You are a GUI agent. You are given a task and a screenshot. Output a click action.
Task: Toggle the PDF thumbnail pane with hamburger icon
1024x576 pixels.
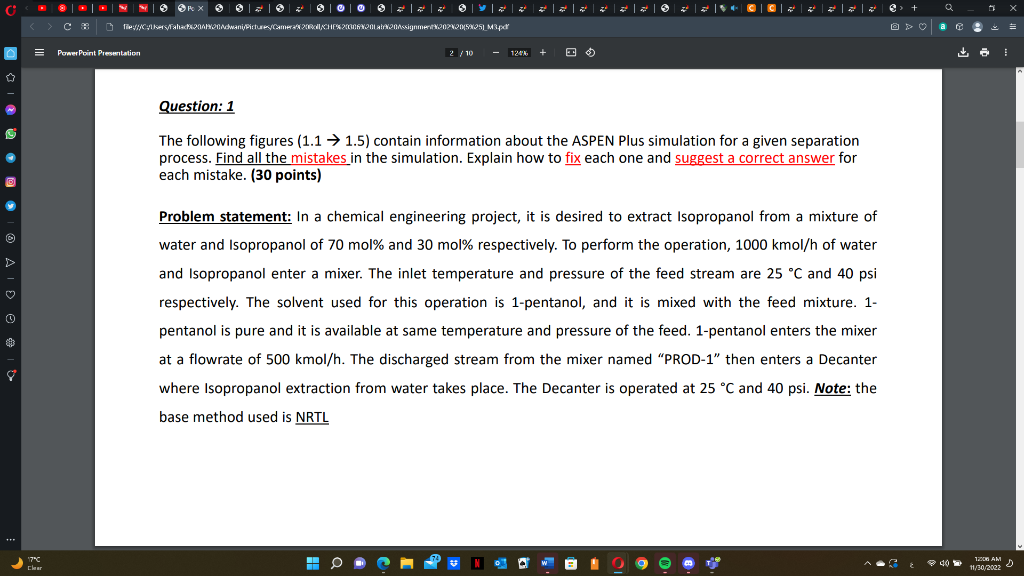pyautogui.click(x=38, y=52)
